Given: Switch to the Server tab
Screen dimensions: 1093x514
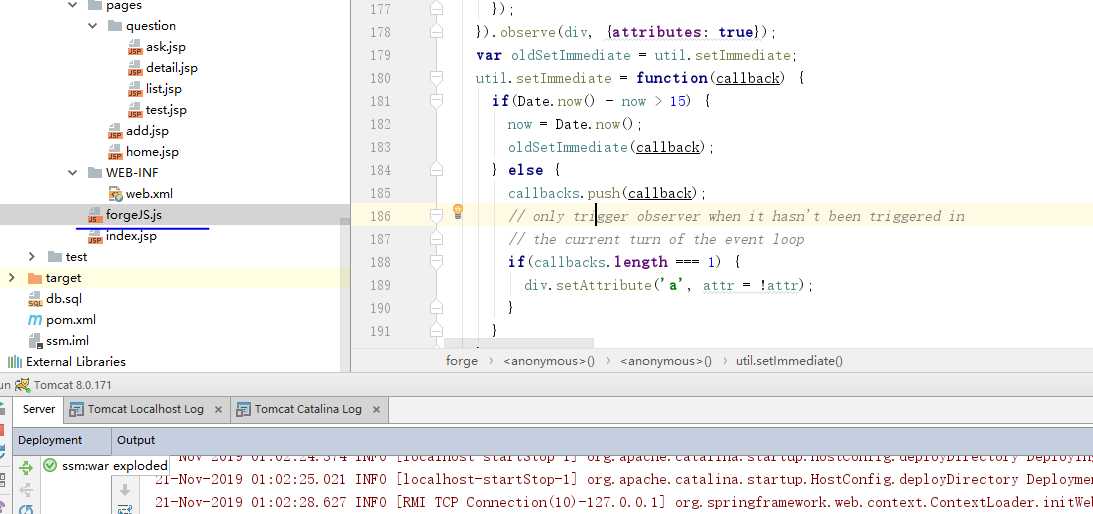Looking at the screenshot, I should (x=38, y=409).
